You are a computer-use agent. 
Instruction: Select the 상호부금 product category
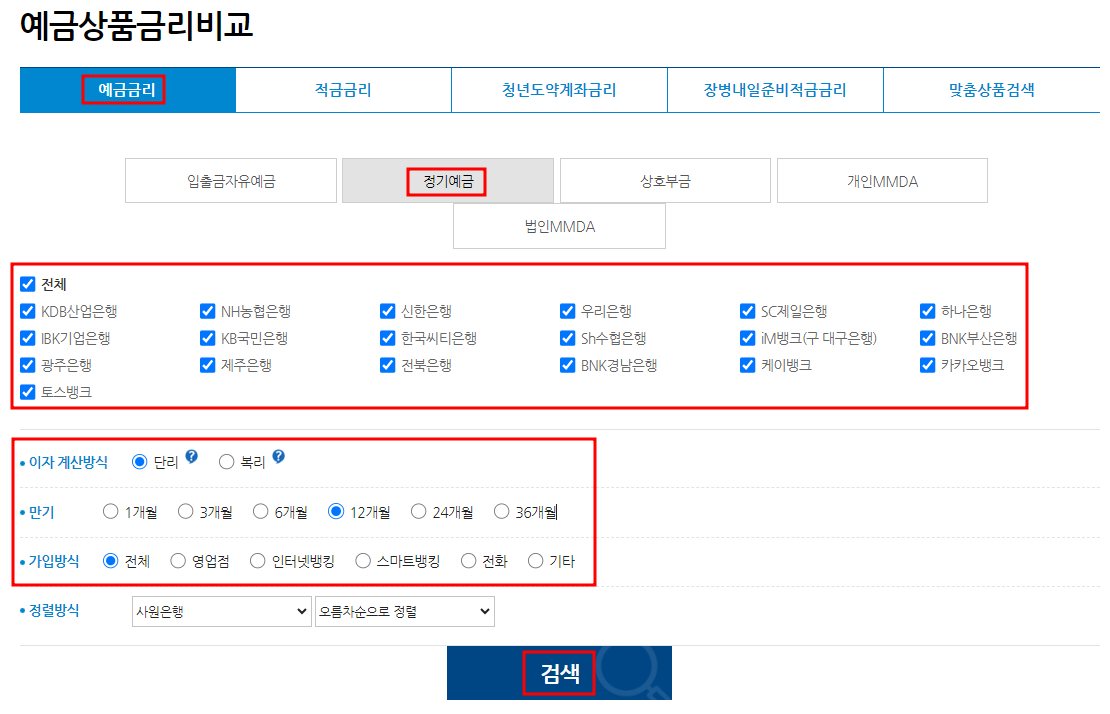pos(664,180)
